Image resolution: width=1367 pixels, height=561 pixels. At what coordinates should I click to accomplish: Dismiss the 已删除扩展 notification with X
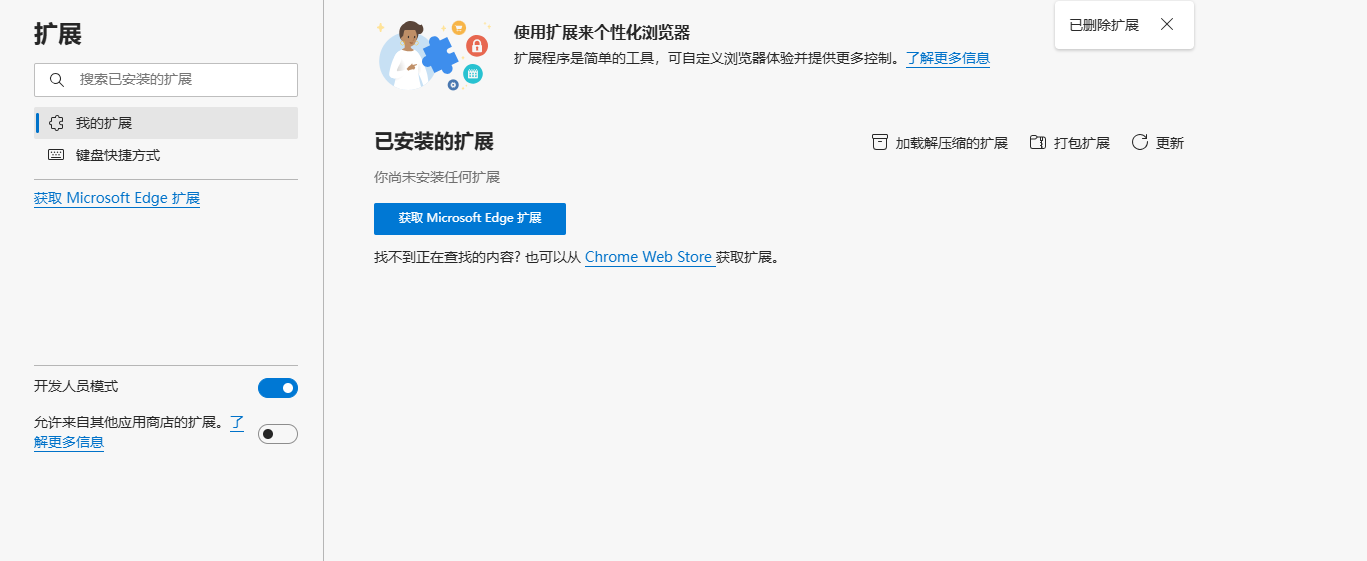[1167, 25]
